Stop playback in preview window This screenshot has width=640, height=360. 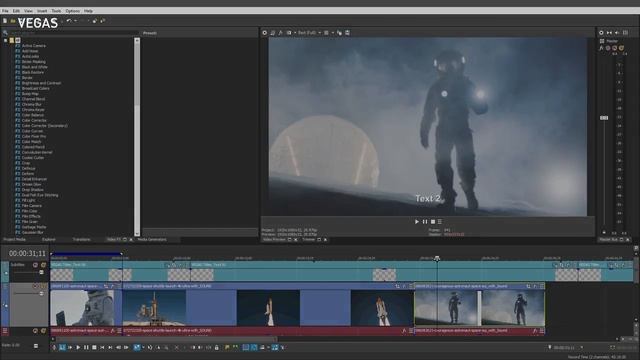click(x=433, y=222)
